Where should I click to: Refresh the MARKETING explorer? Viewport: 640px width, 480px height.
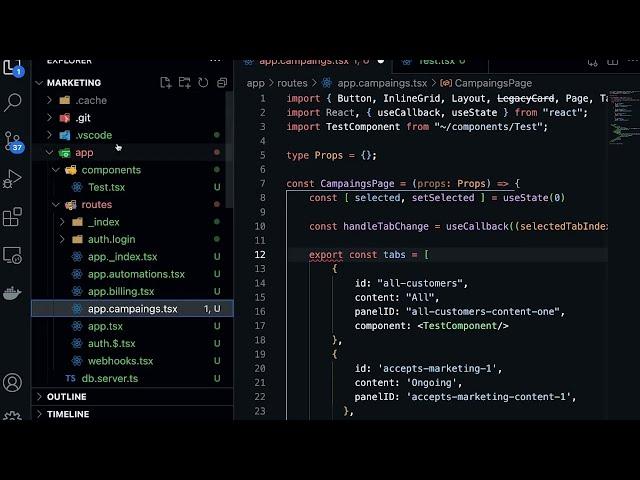pyautogui.click(x=203, y=83)
